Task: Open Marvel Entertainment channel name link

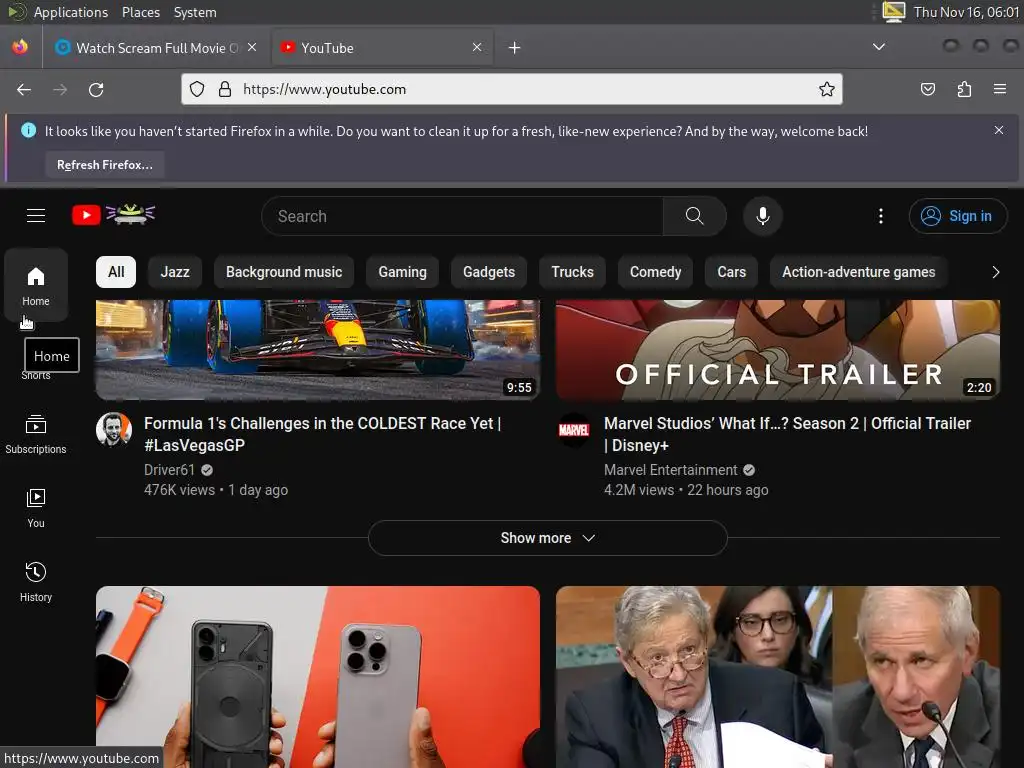Action: pos(670,470)
